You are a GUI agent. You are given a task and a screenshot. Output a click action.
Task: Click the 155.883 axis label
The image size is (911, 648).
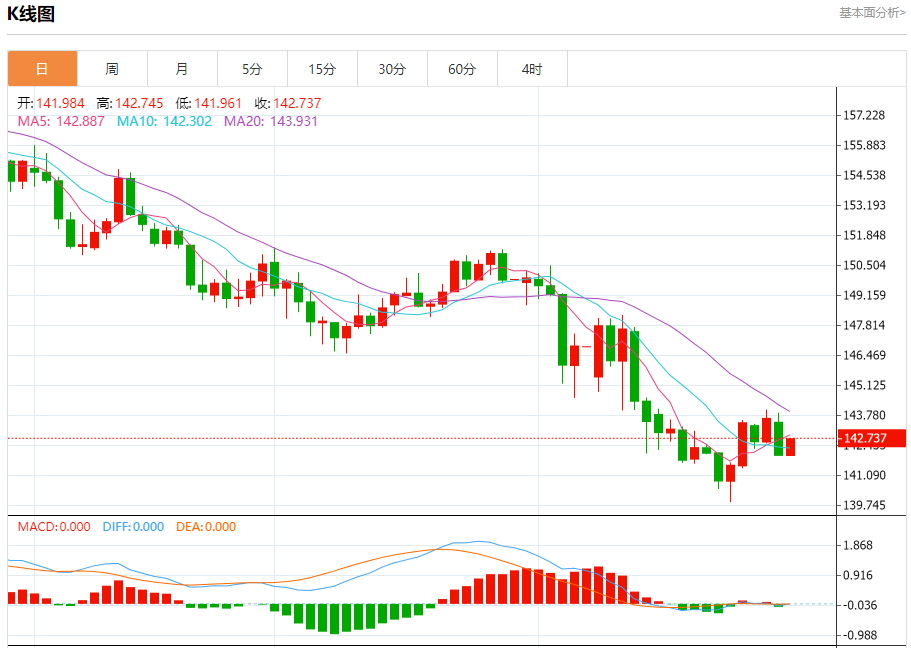click(865, 145)
